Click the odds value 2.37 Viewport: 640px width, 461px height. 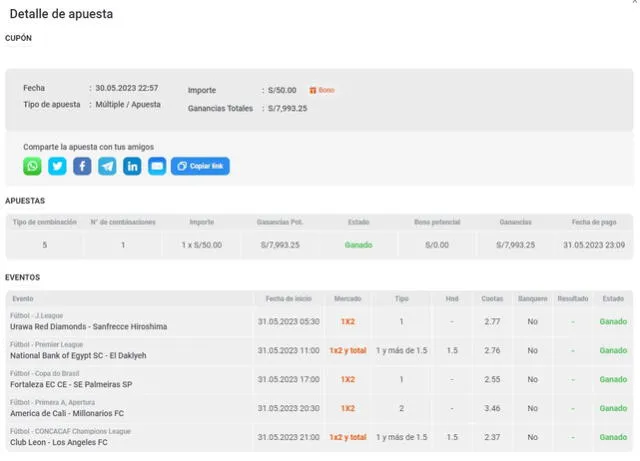pos(492,437)
